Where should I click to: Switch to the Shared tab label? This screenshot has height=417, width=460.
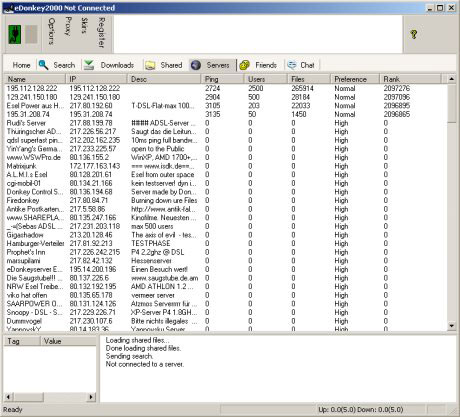[171, 65]
